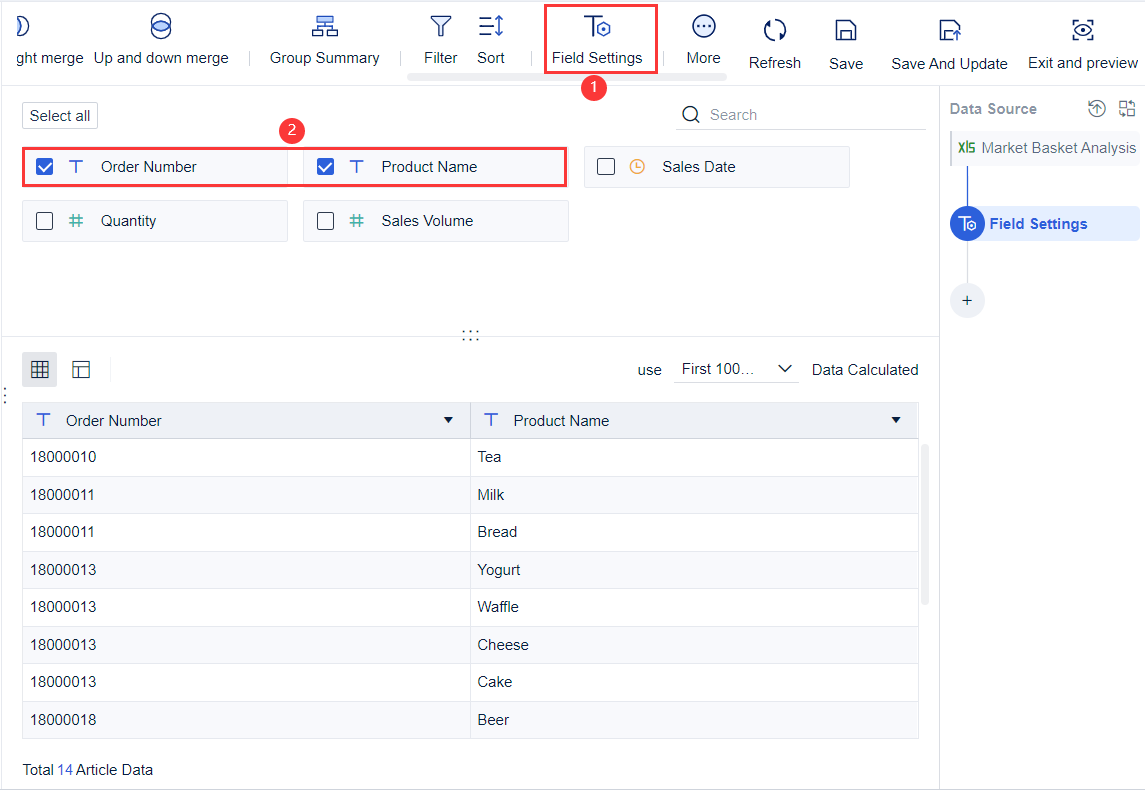Click the Select all button
Image resolution: width=1145 pixels, height=790 pixels.
(60, 116)
